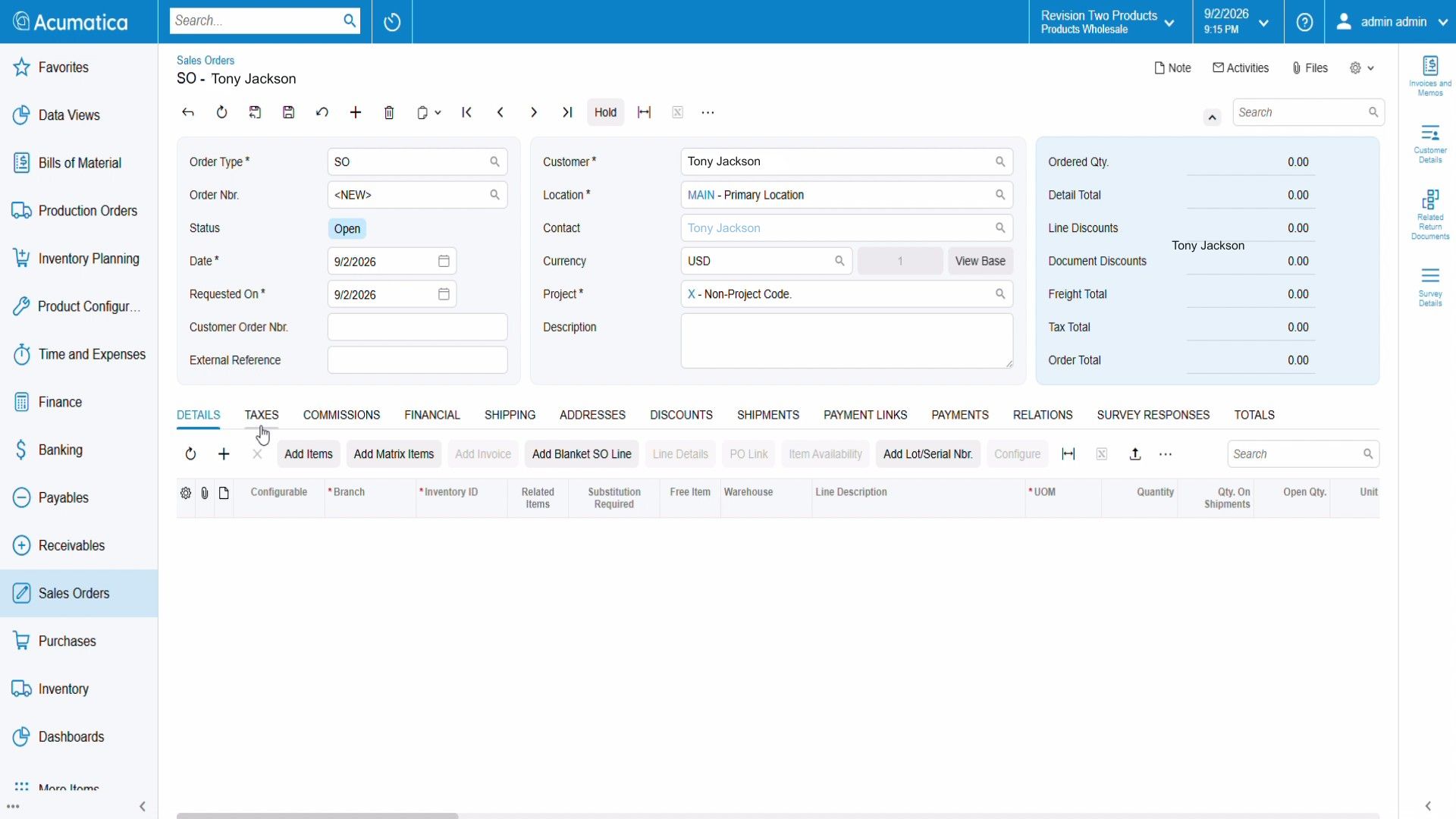
Task: Open the admin admin user menu
Action: pyautogui.click(x=1391, y=22)
